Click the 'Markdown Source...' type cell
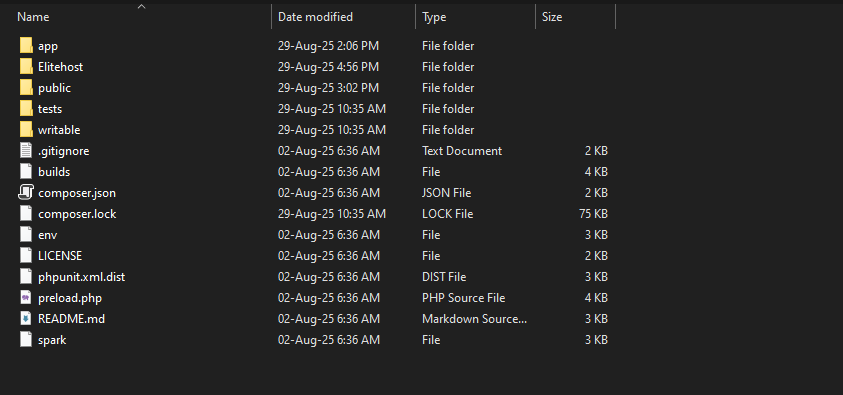Image resolution: width=843 pixels, height=395 pixels. (474, 319)
